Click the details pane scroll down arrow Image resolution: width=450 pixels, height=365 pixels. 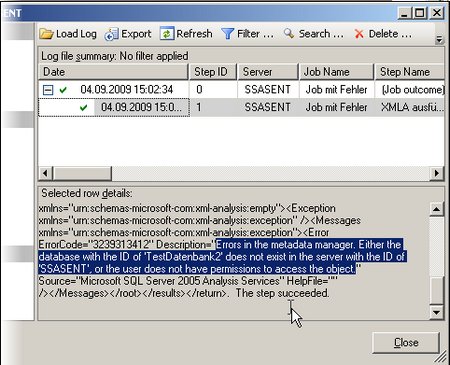point(436,313)
